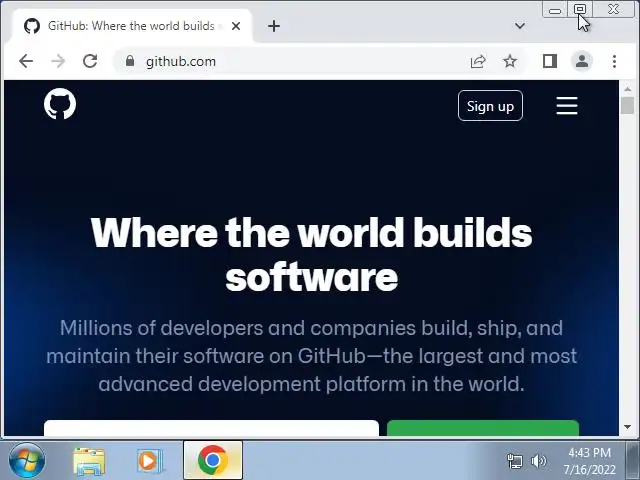The image size is (640, 480).
Task: Toggle the Chrome side panel
Action: tap(550, 61)
